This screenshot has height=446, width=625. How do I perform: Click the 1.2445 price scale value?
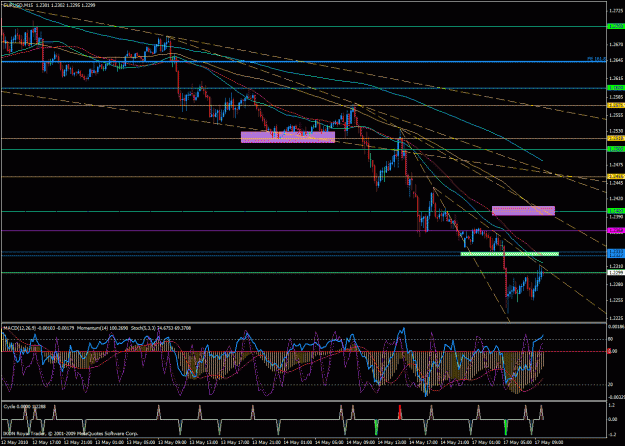[614, 183]
